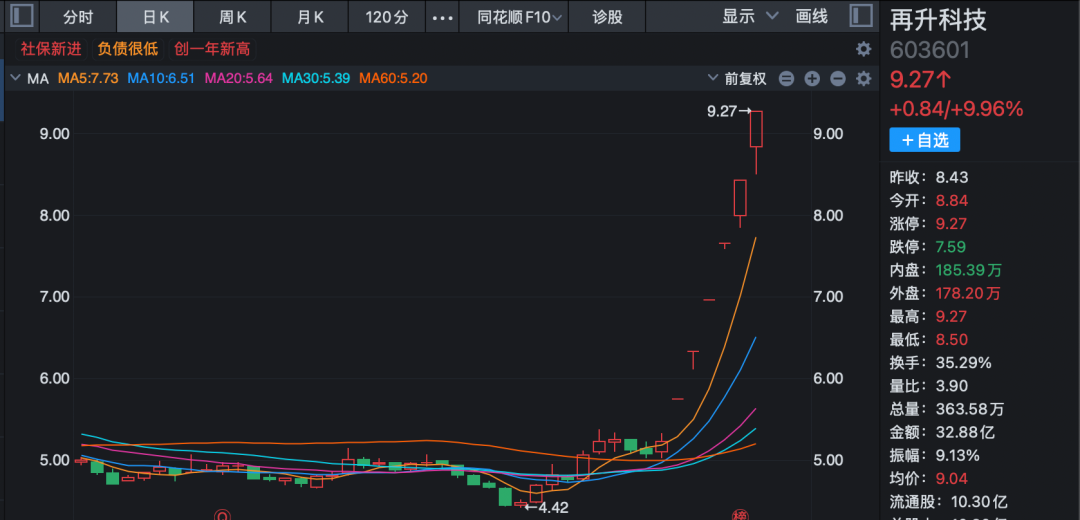Open the MA indicator settings gear
1080x520 pixels.
863,79
